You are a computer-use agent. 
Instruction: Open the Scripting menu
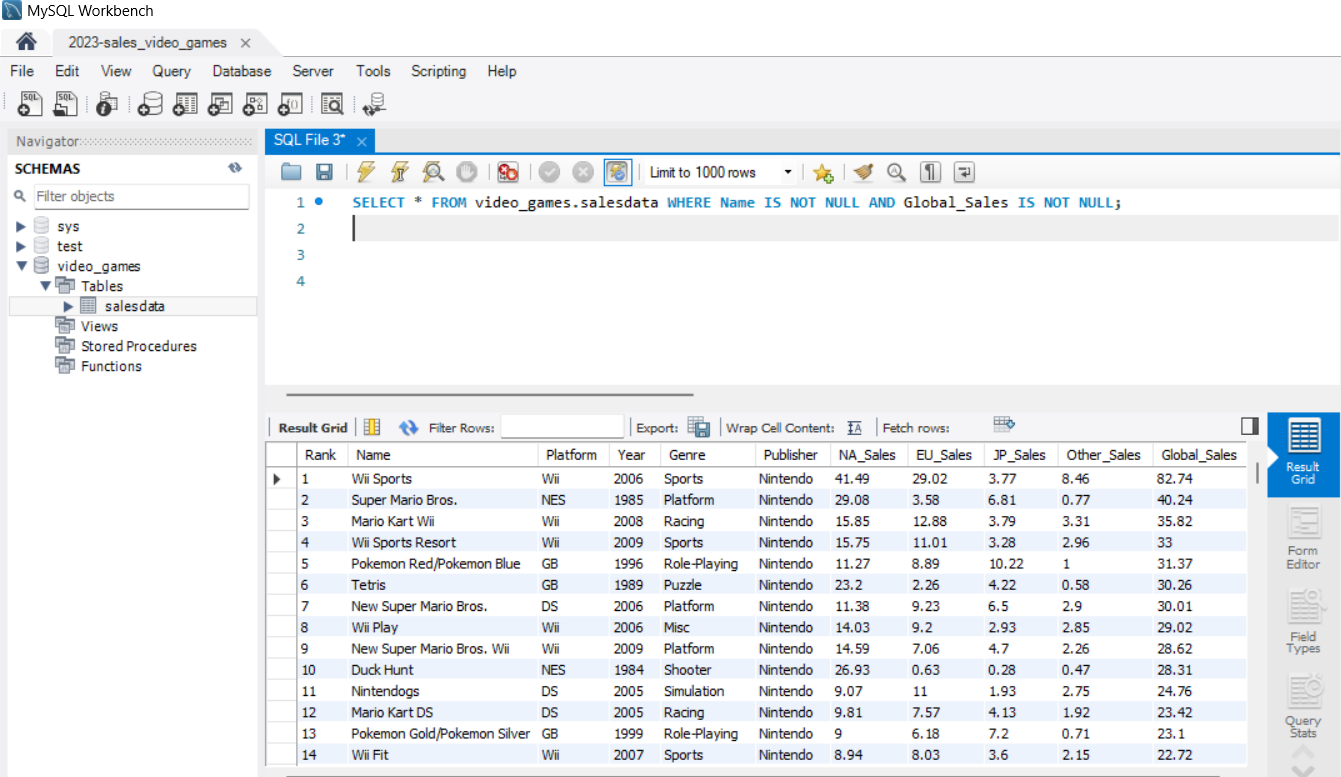tap(438, 71)
